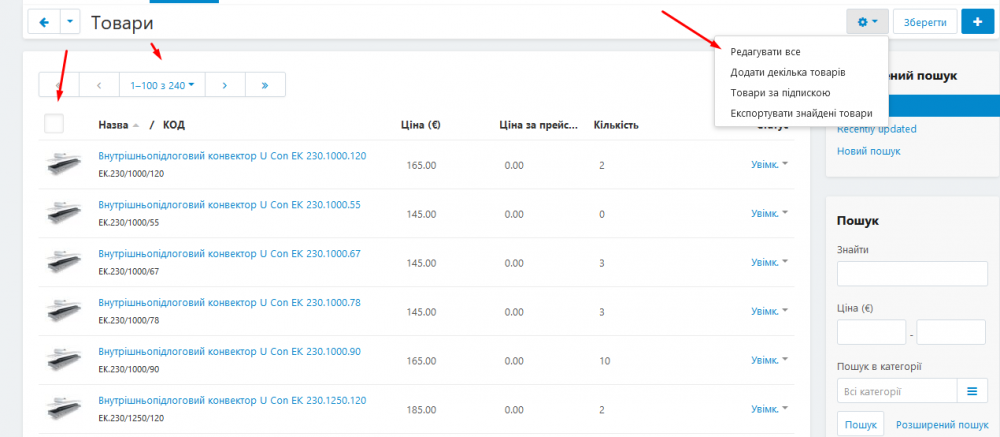
Task: Jump to last page double arrow
Action: click(265, 85)
